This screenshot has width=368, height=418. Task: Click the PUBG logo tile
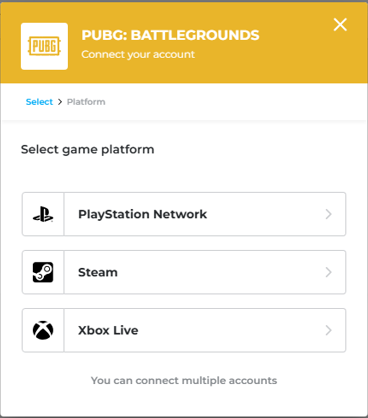pos(44,46)
